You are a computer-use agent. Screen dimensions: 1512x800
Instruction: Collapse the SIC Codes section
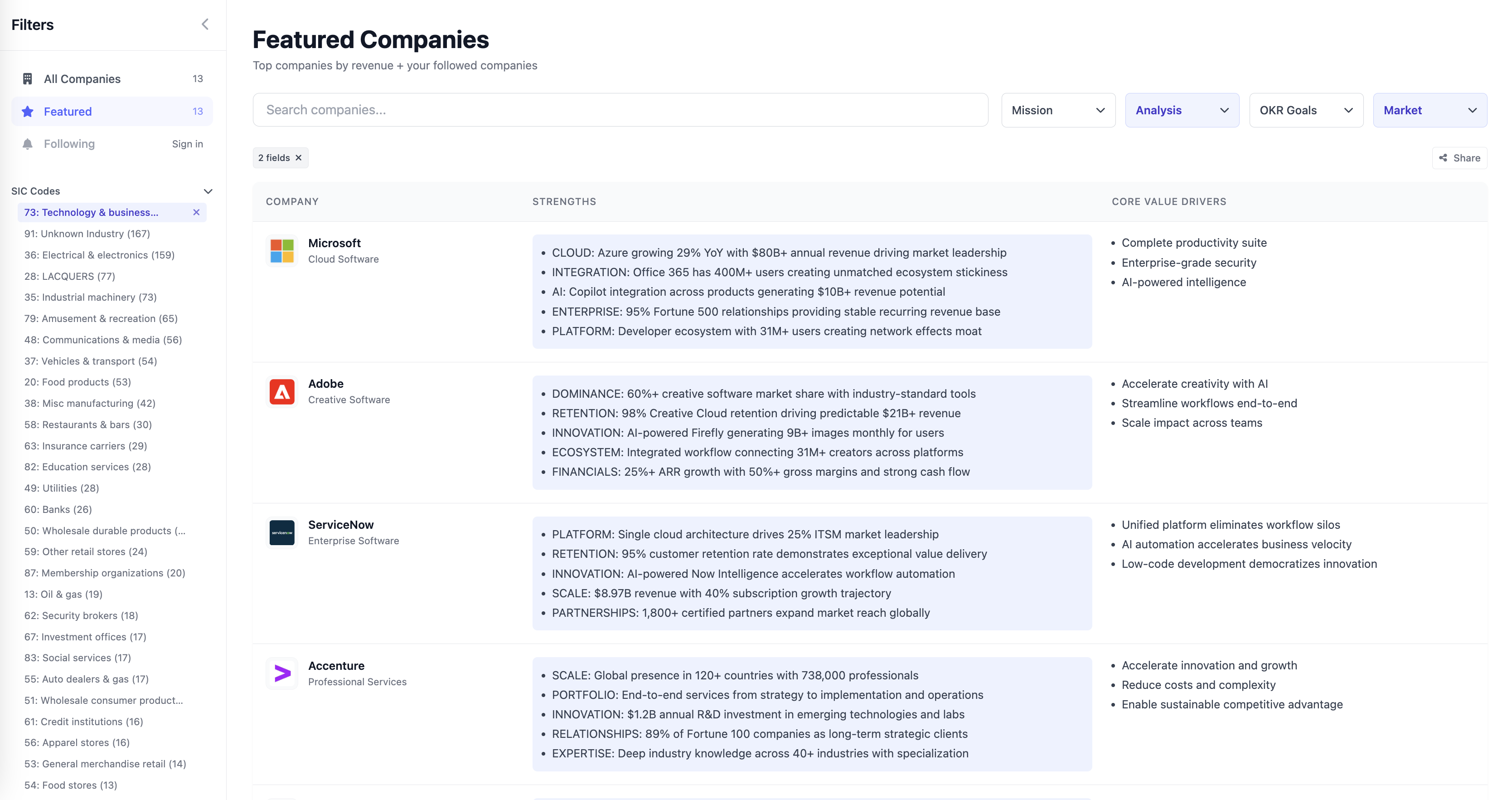pyautogui.click(x=208, y=191)
